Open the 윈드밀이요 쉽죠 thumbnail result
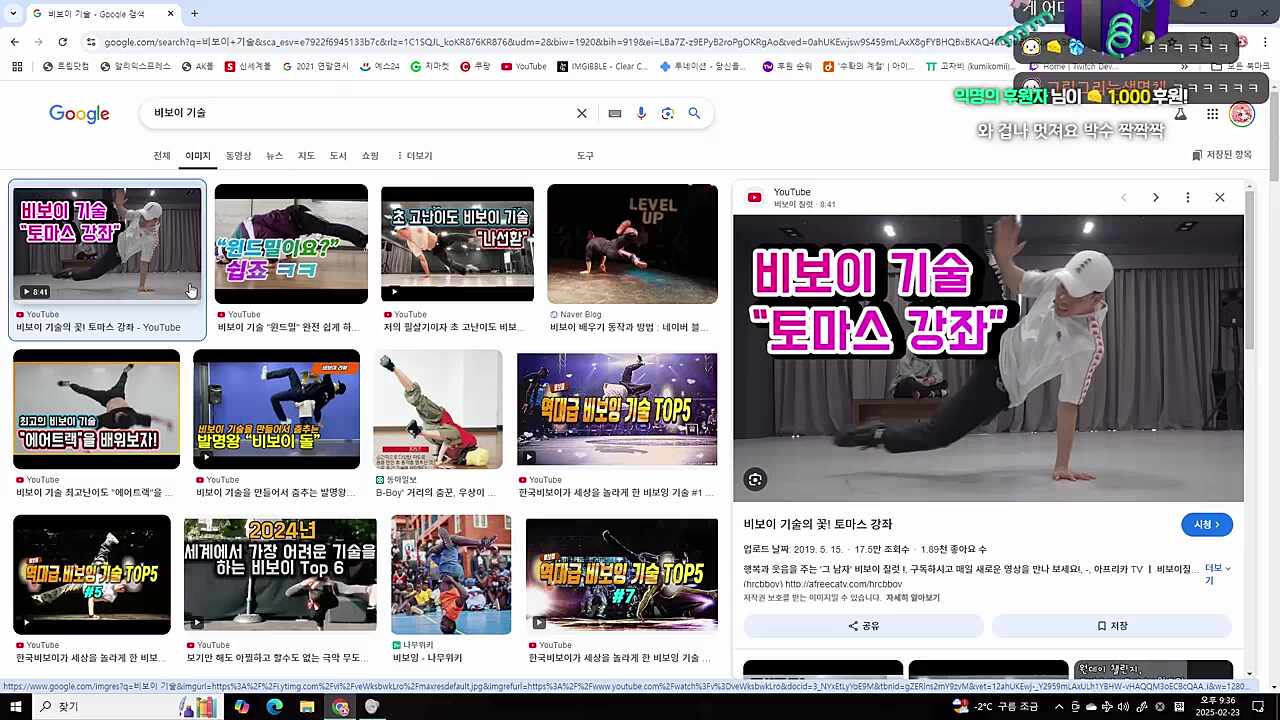The image size is (1280, 720). pos(291,244)
